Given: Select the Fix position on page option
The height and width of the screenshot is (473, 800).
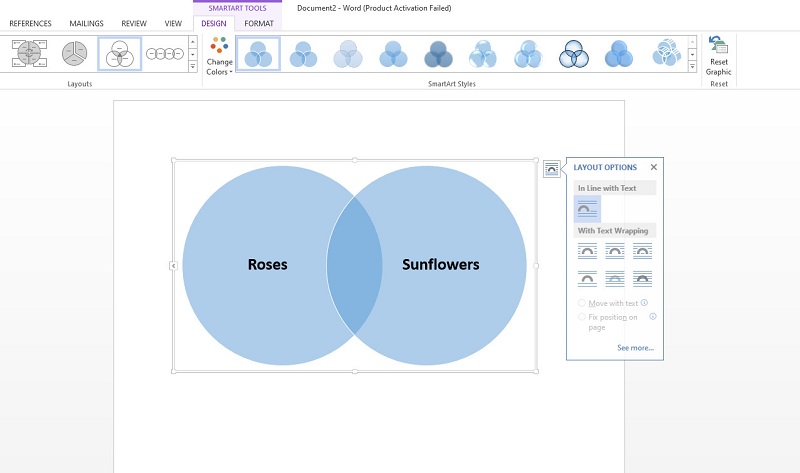Looking at the screenshot, I should coord(581,317).
